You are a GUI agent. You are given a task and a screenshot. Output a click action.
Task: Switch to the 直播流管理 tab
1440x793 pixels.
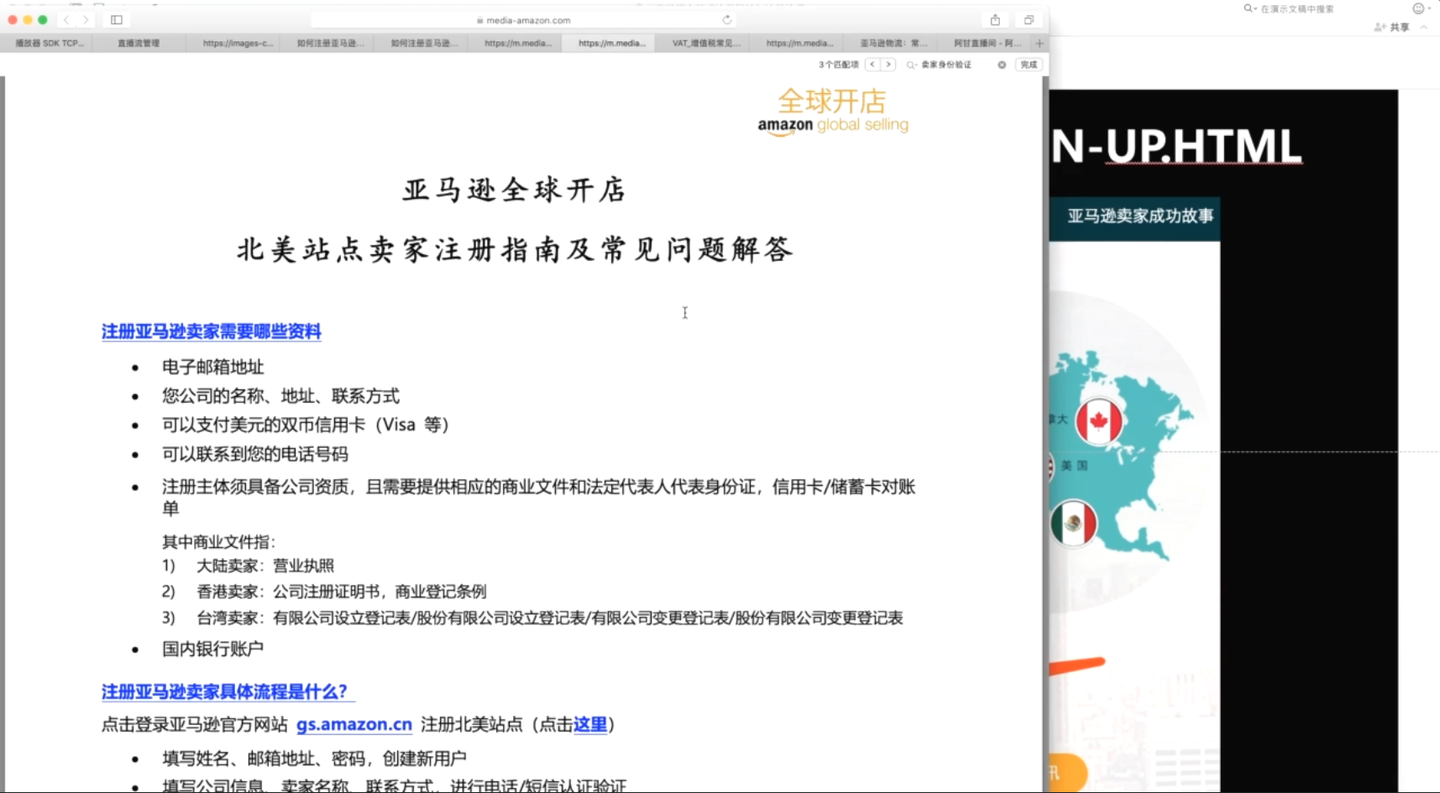(138, 44)
